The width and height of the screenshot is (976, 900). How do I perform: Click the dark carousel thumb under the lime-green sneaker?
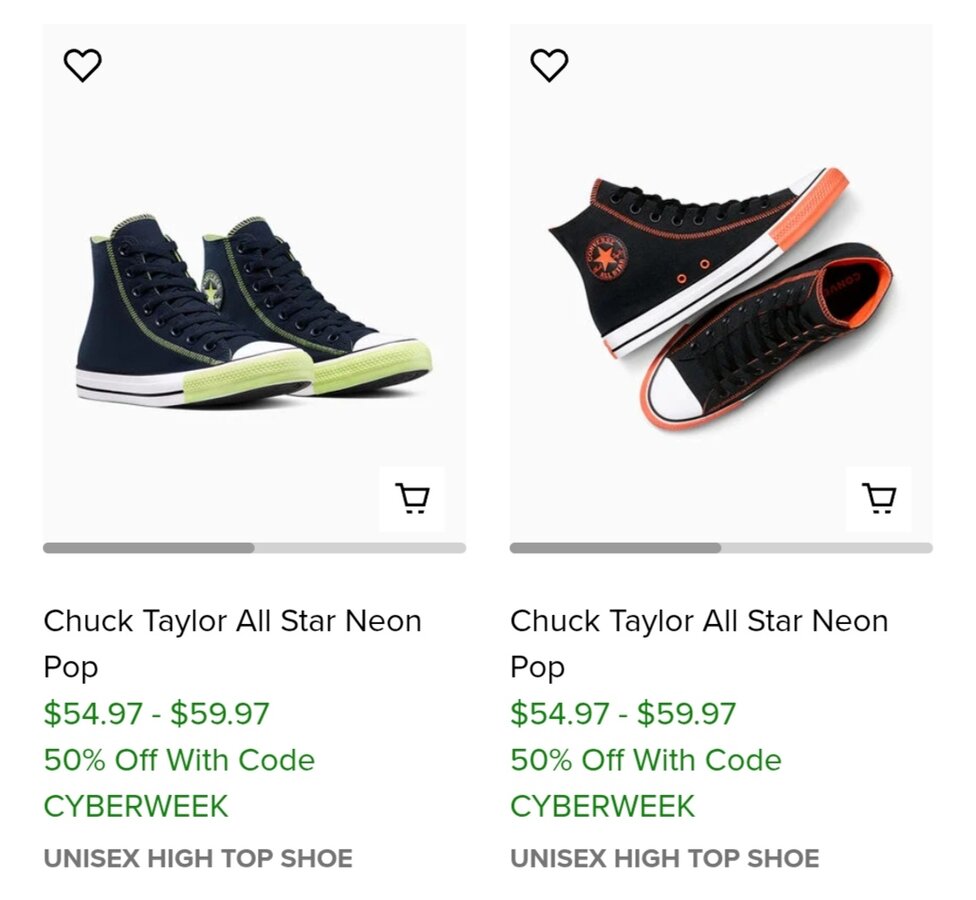(x=148, y=548)
